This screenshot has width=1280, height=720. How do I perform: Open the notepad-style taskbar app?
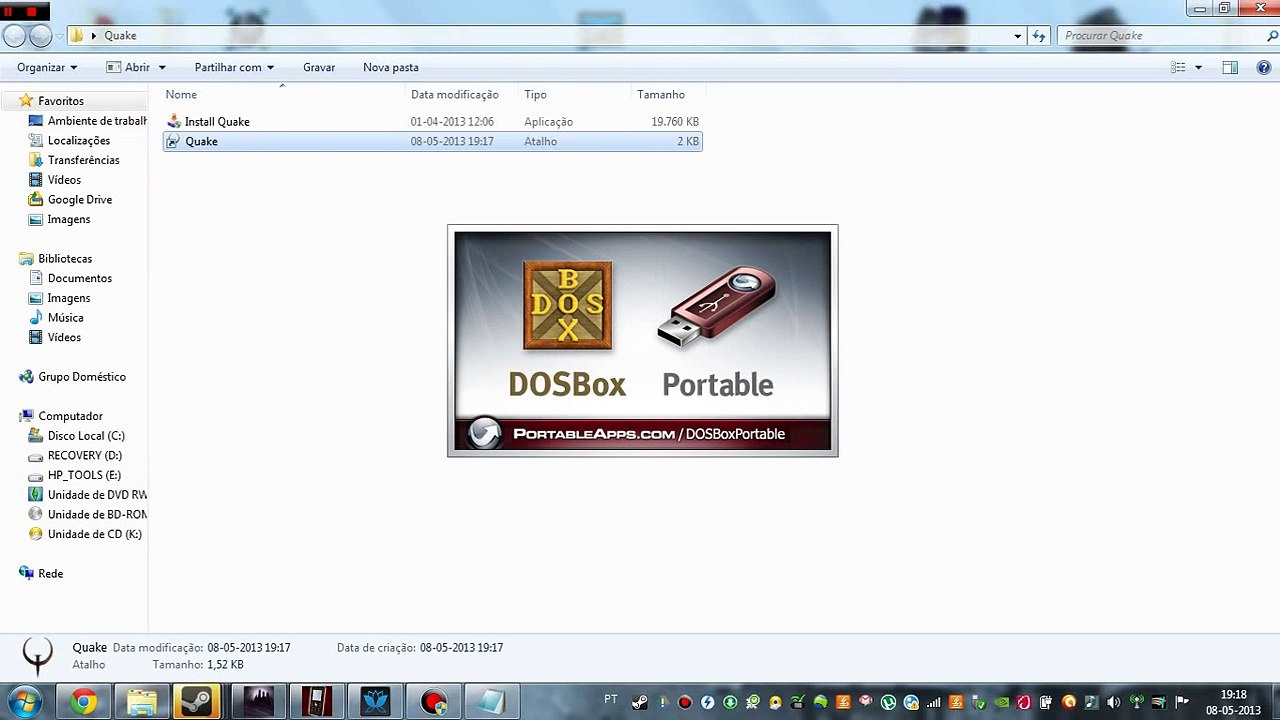click(x=491, y=703)
